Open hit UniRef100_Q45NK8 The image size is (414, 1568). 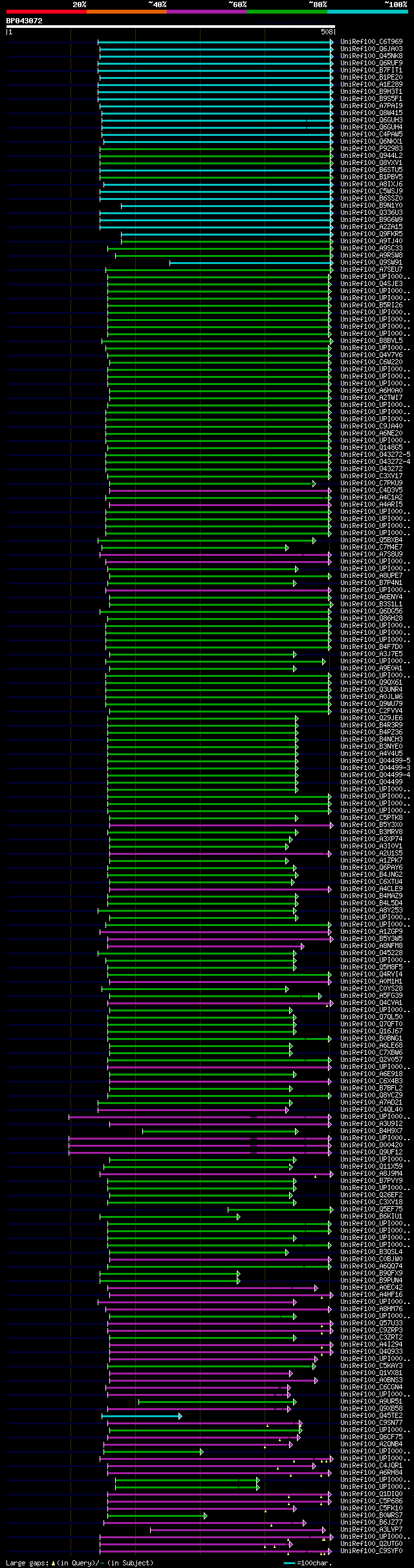tap(371, 56)
